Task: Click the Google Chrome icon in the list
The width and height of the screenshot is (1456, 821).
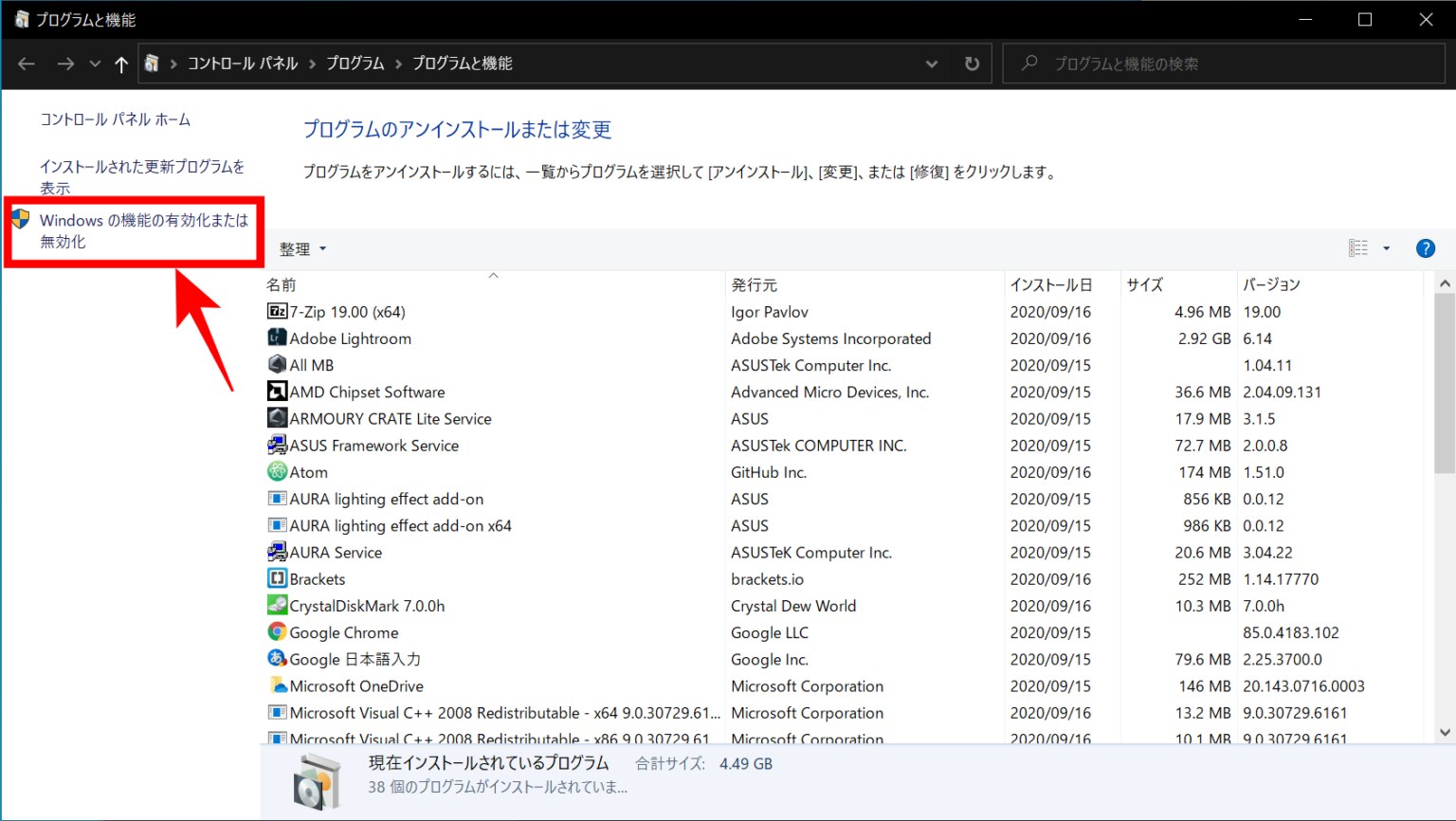Action: click(x=276, y=631)
